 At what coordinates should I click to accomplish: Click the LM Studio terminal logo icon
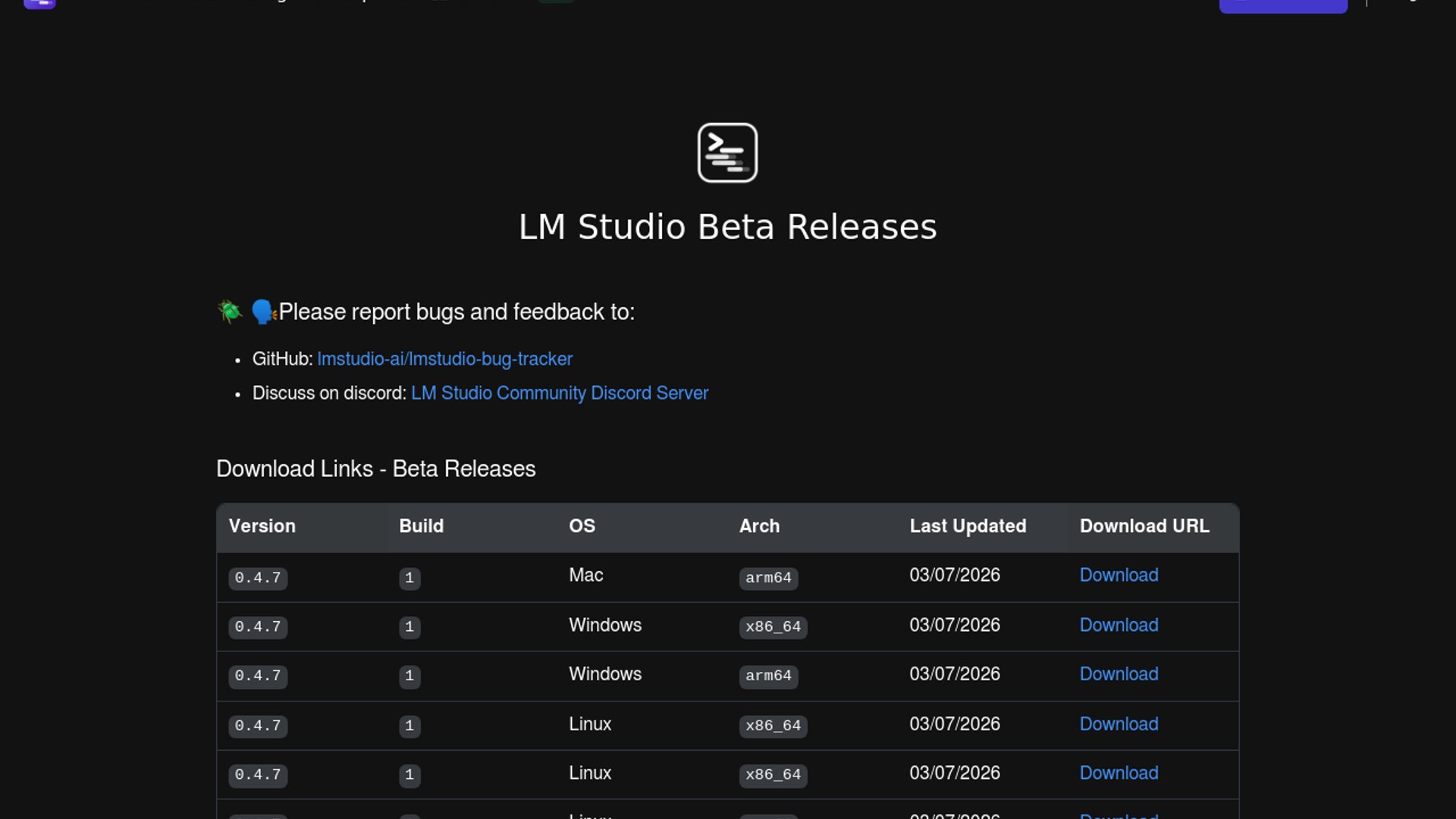click(727, 152)
